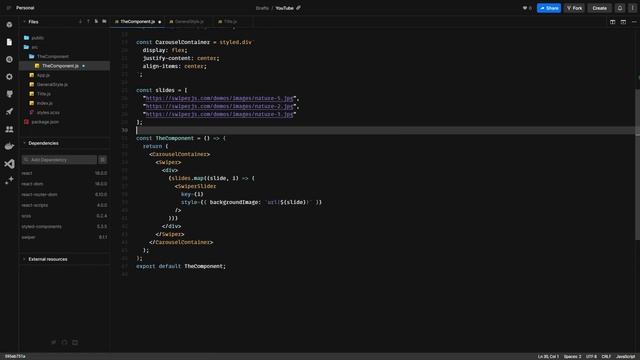The height and width of the screenshot is (360, 640).
Task: Click the Create button
Action: point(600,8)
